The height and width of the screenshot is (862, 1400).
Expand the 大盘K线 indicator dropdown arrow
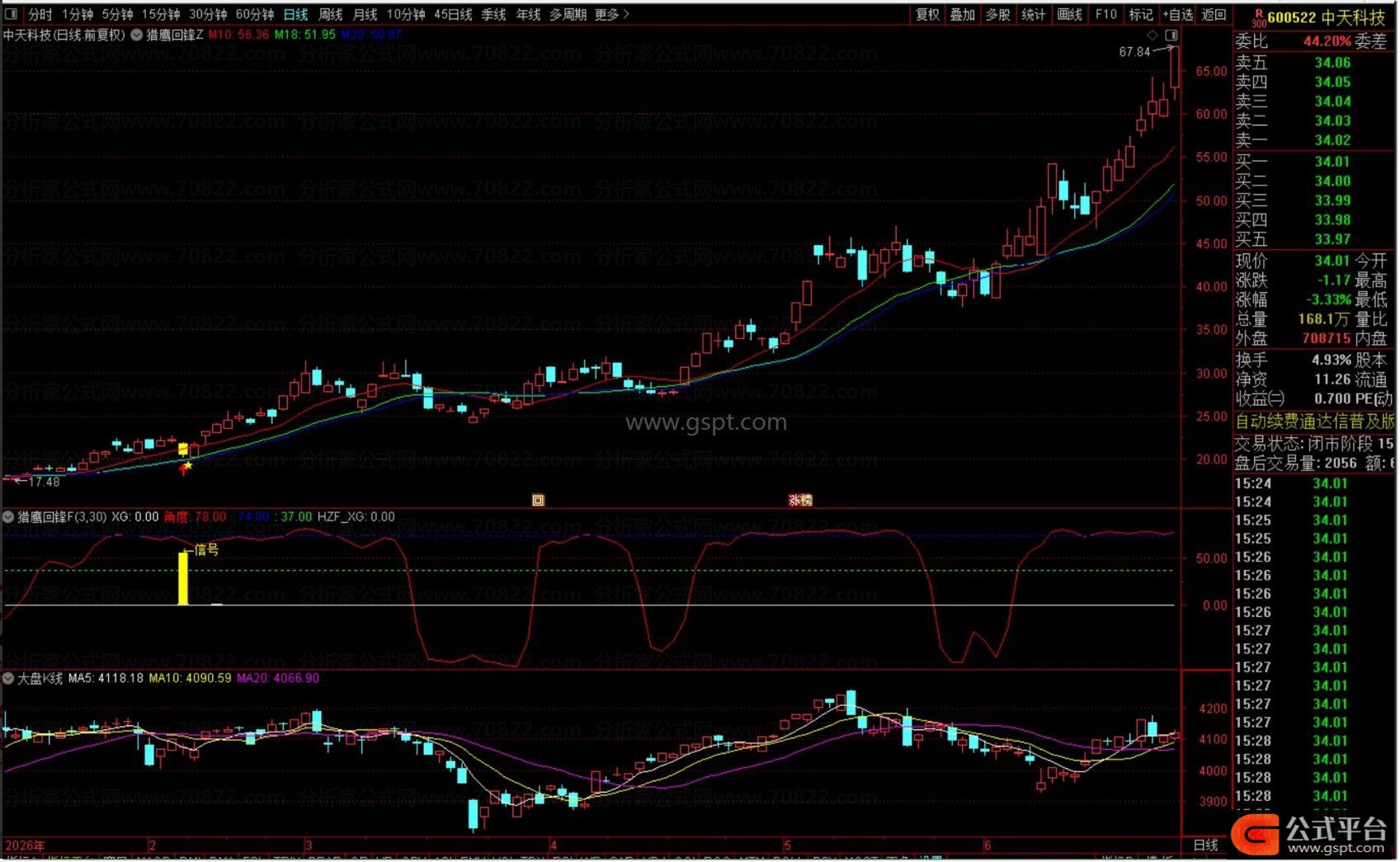point(8,678)
